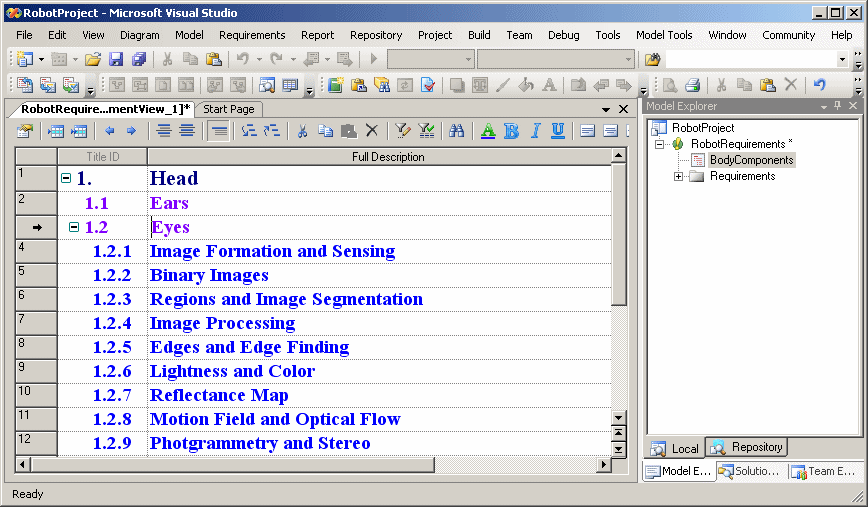868x507 pixels.
Task: Toggle Italic formatting button
Action: pyautogui.click(x=535, y=131)
